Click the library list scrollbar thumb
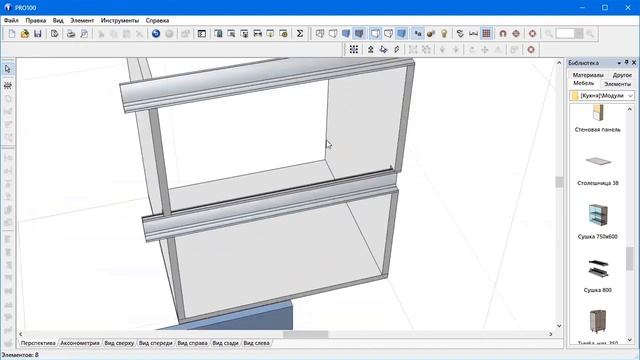The height and width of the screenshot is (360, 640). tap(630, 259)
